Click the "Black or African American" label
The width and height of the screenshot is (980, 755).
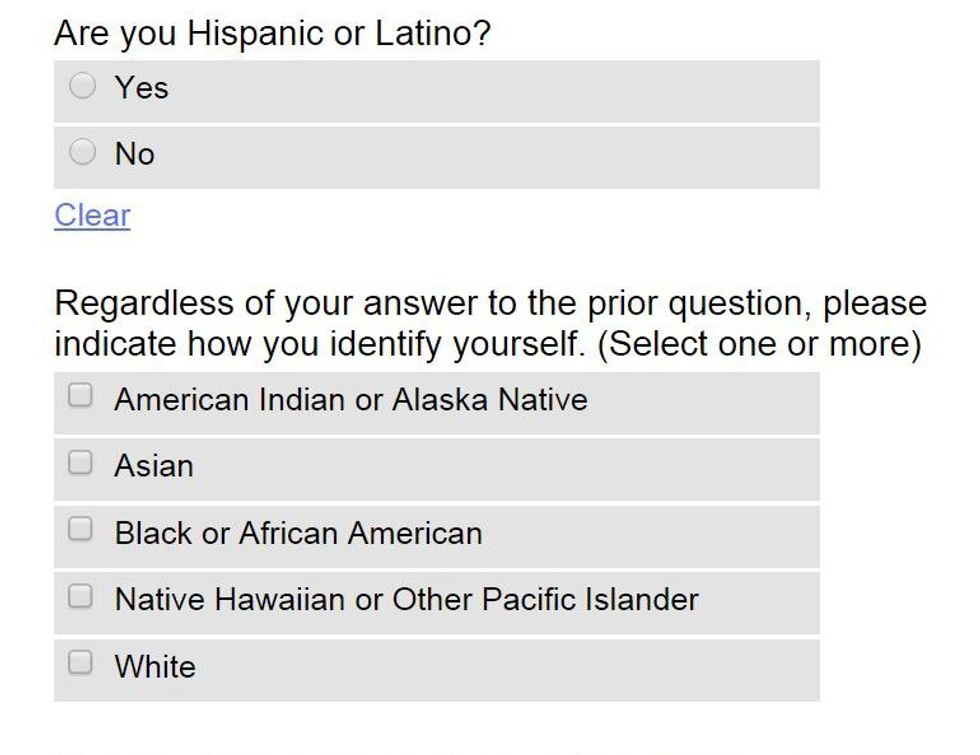(x=298, y=533)
